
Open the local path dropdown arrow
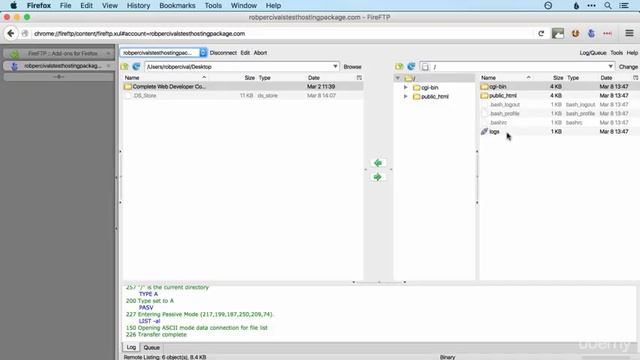[335, 67]
